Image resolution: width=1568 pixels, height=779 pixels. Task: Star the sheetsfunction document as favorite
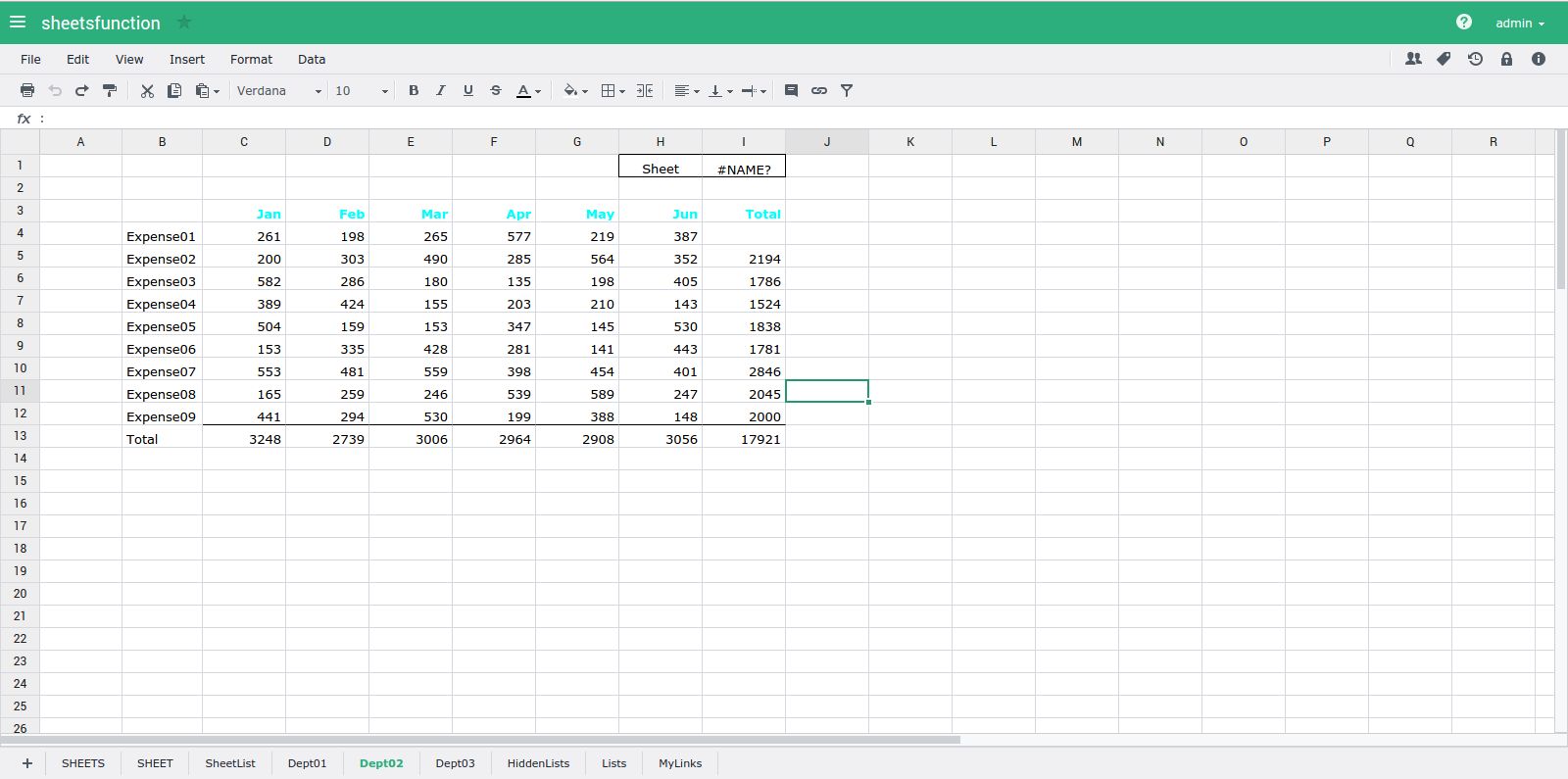coord(183,22)
